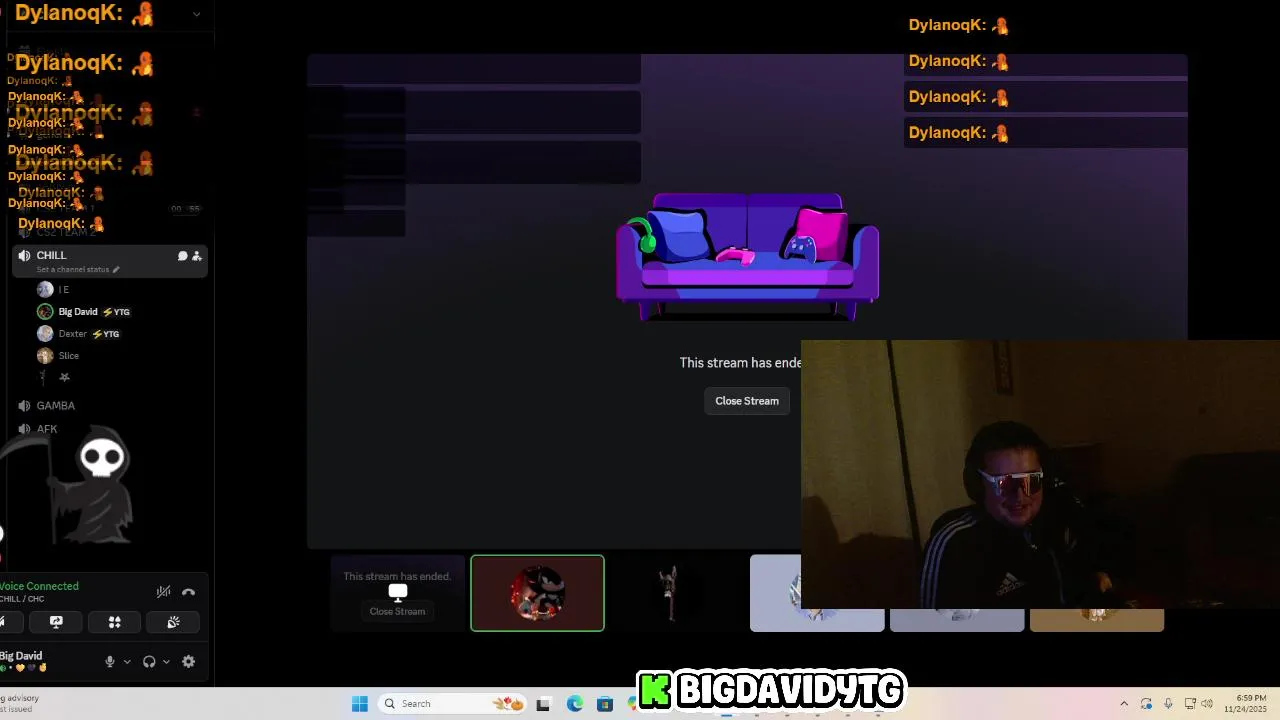
Task: Click Set a channel status text
Action: (73, 269)
